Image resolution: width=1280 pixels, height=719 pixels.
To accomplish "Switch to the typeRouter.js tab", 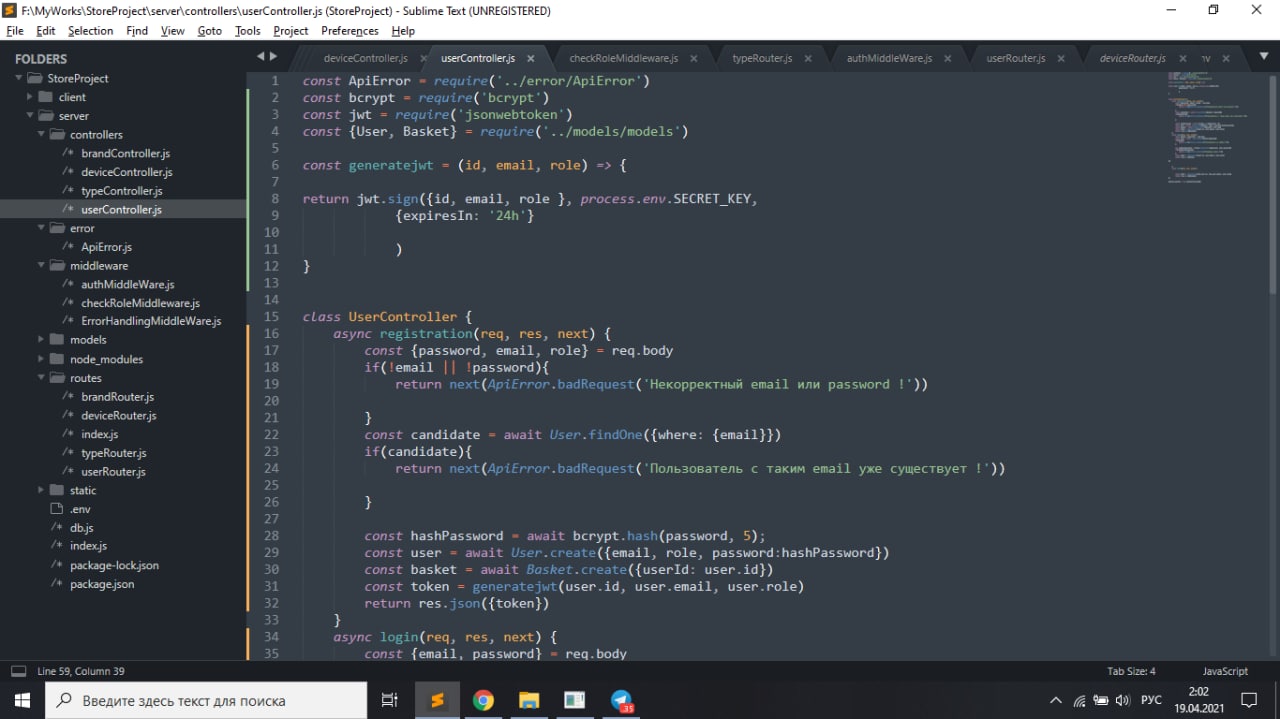I will (x=762, y=58).
